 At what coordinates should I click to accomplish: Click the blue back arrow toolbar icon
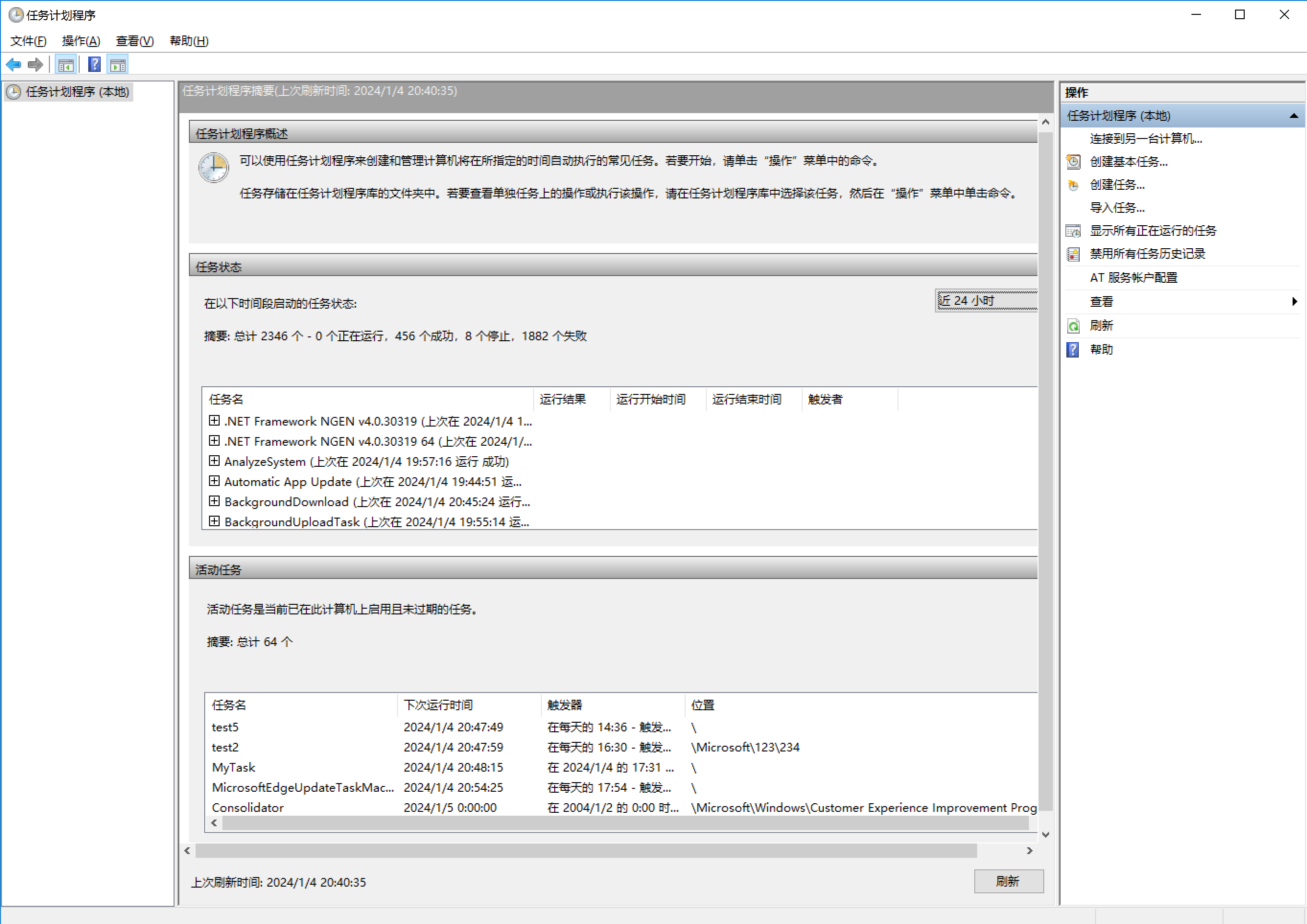13,65
